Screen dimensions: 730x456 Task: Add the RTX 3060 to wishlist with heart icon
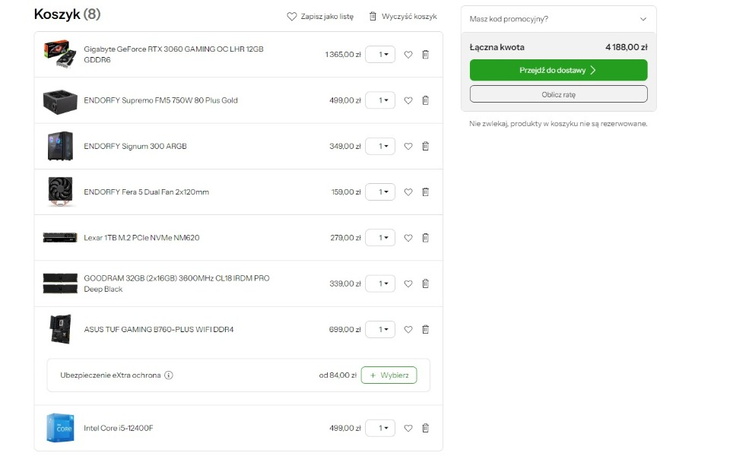(x=408, y=55)
